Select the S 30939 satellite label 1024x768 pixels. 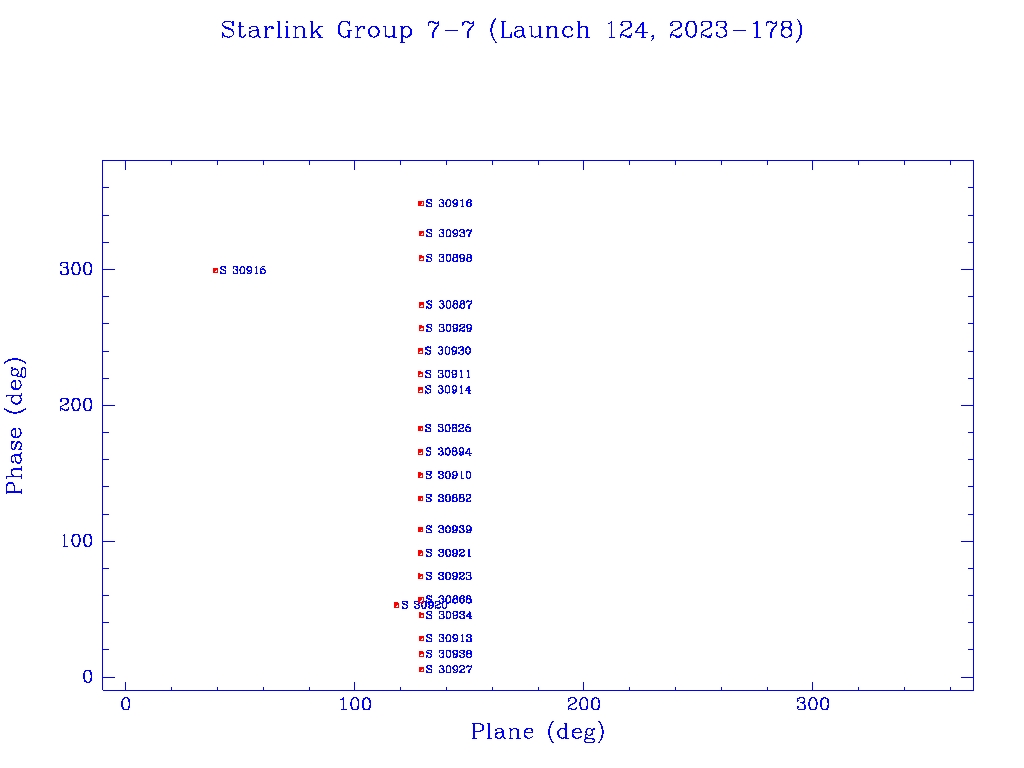[x=449, y=529]
